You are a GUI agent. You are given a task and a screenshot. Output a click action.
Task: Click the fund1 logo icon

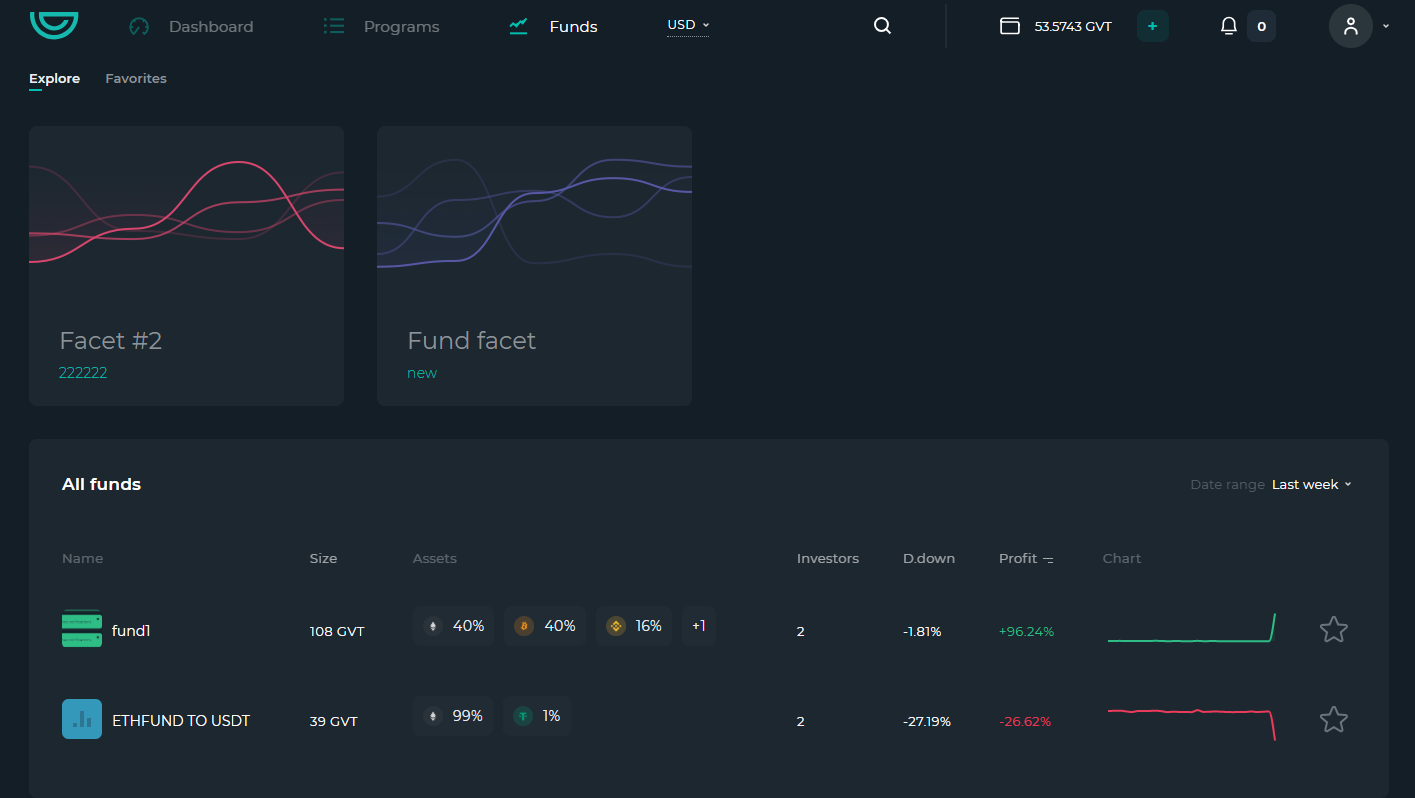(x=82, y=629)
